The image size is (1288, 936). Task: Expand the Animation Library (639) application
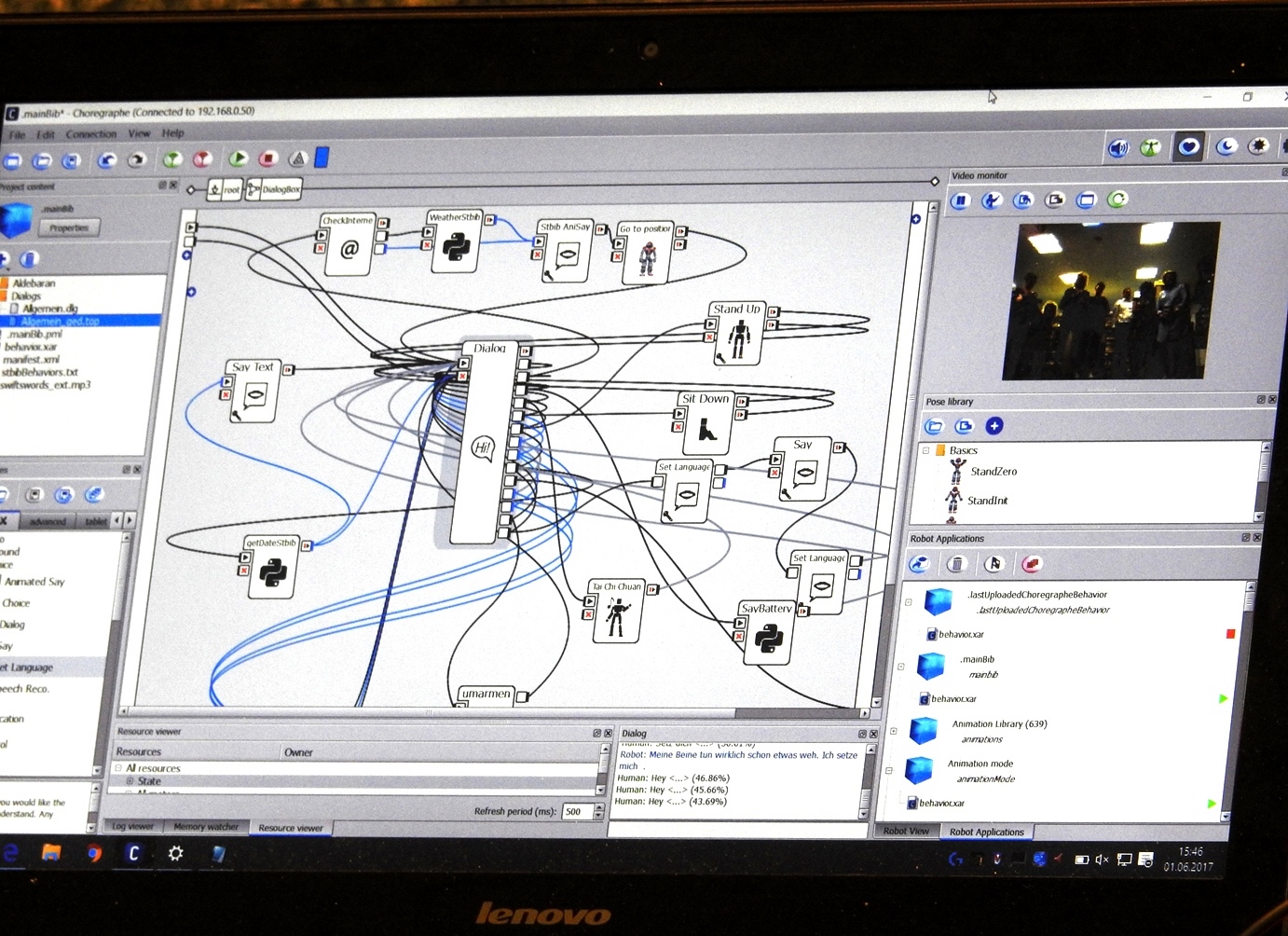[x=894, y=731]
